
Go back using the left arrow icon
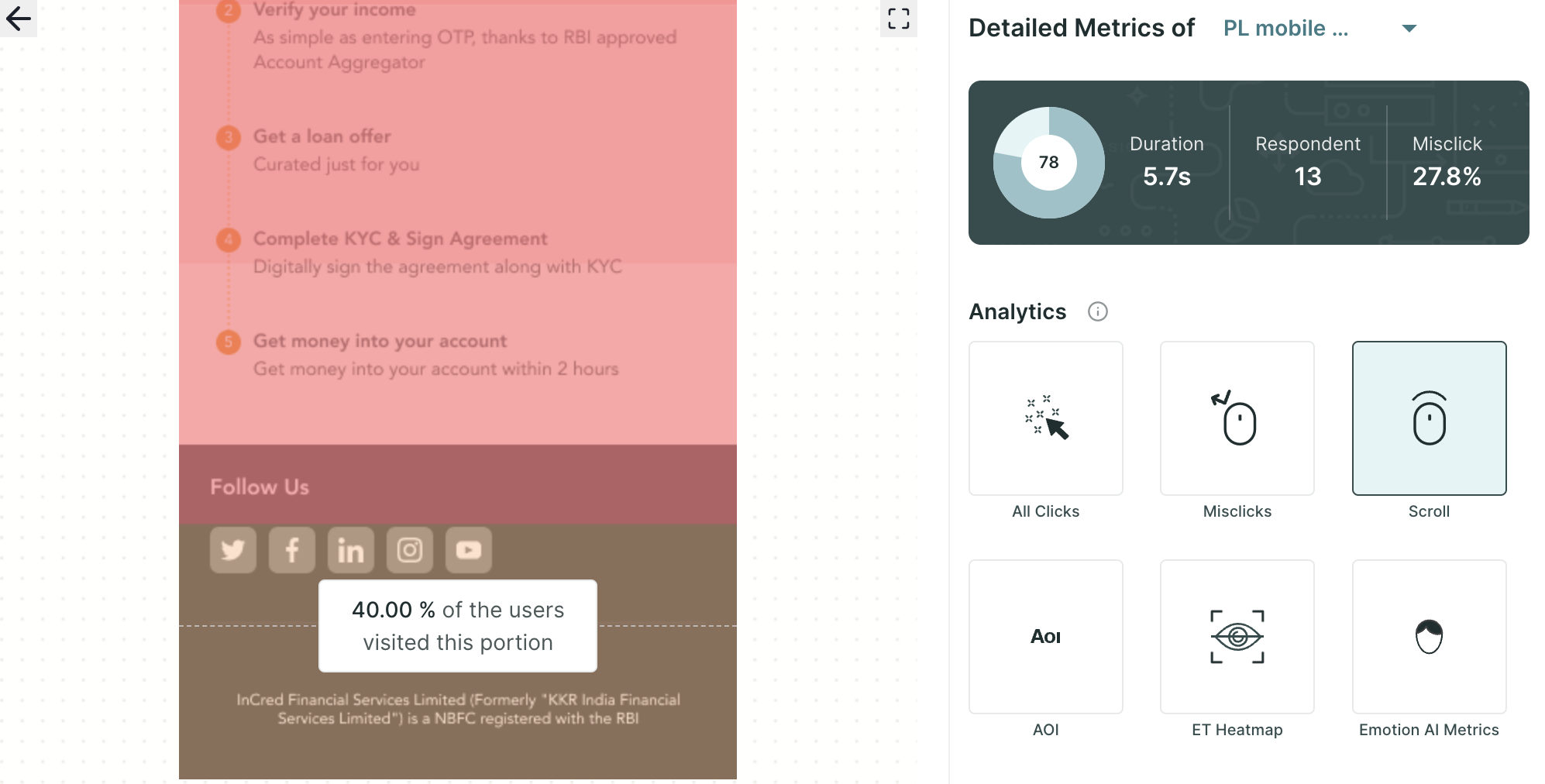point(18,18)
